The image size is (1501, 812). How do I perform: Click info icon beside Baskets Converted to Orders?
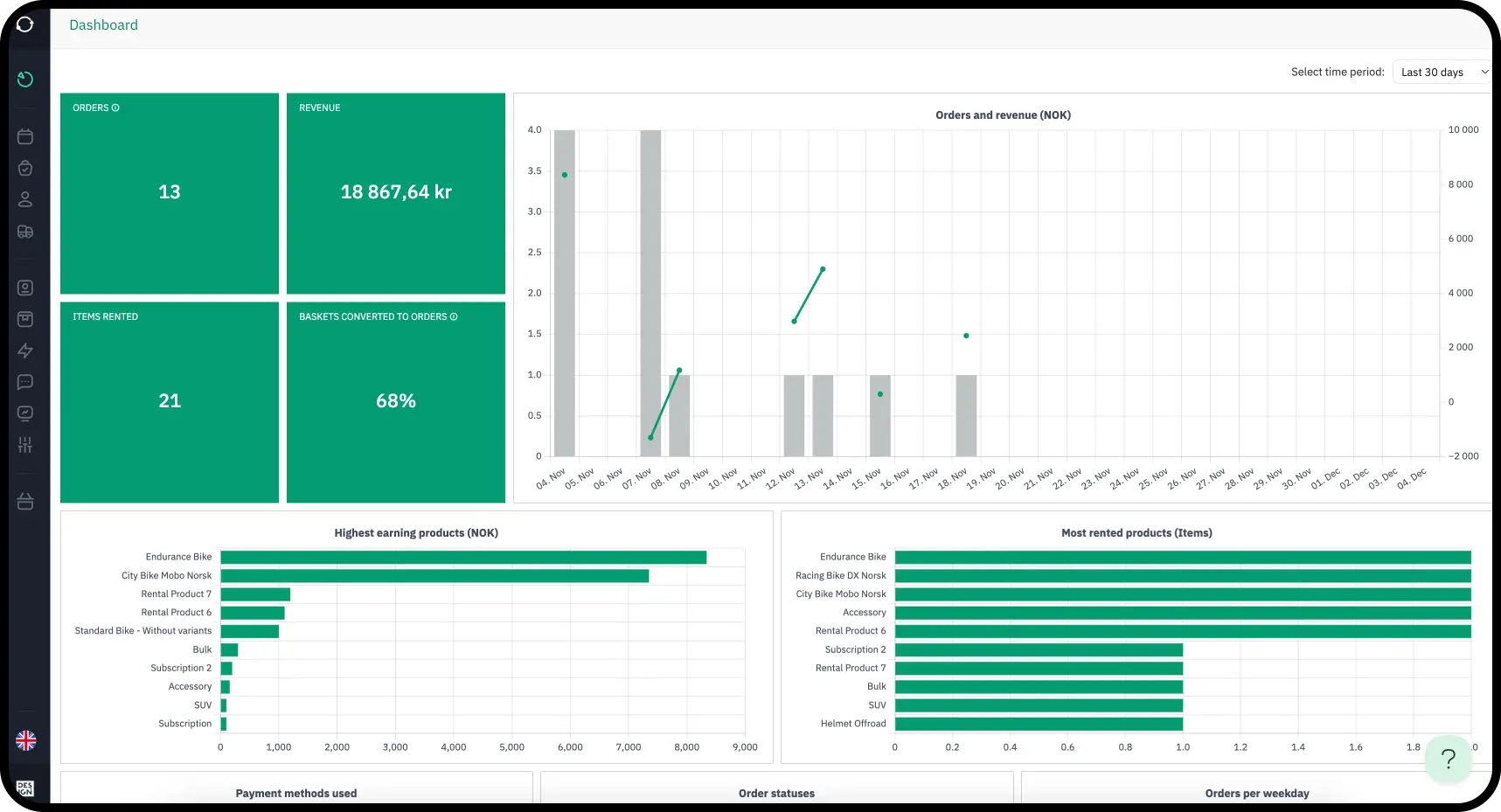pos(454,316)
